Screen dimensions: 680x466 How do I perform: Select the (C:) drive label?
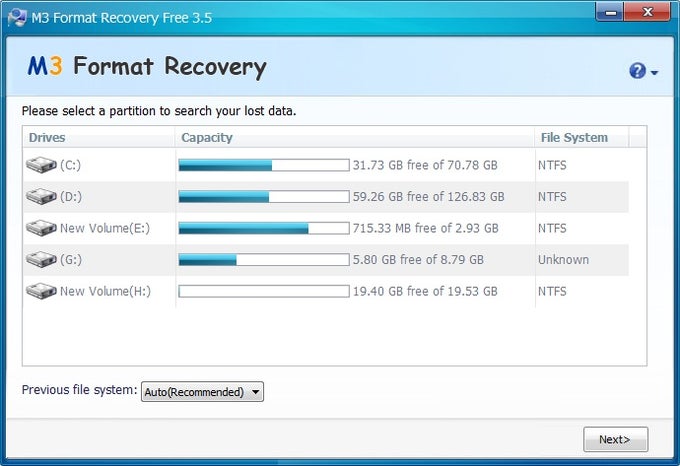[70, 165]
